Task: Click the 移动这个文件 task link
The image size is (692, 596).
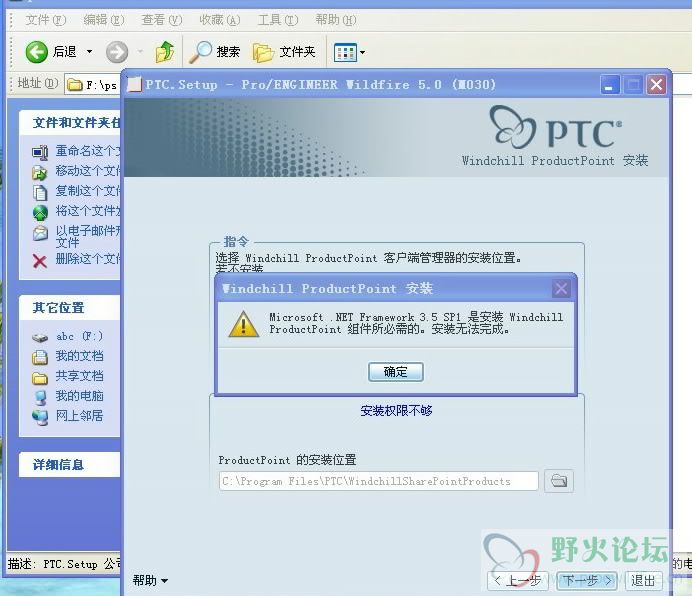Action: coord(88,171)
